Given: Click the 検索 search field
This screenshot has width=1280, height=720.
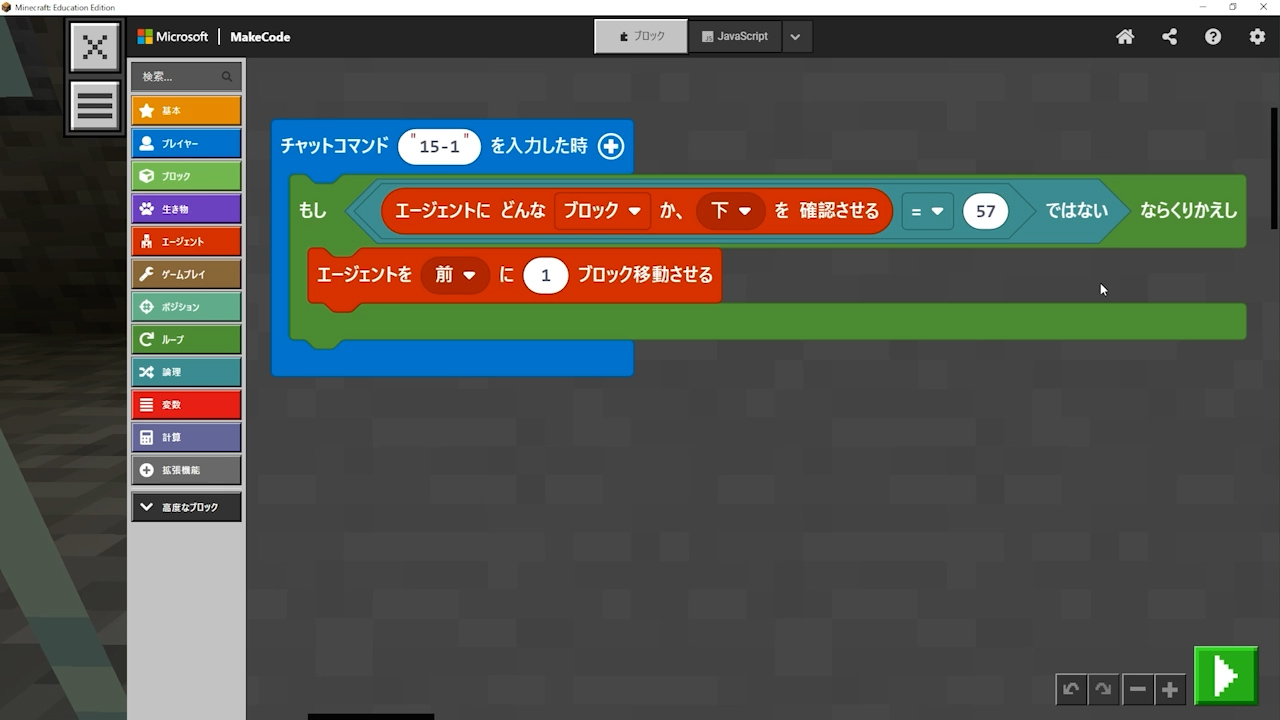Looking at the screenshot, I should [x=178, y=76].
